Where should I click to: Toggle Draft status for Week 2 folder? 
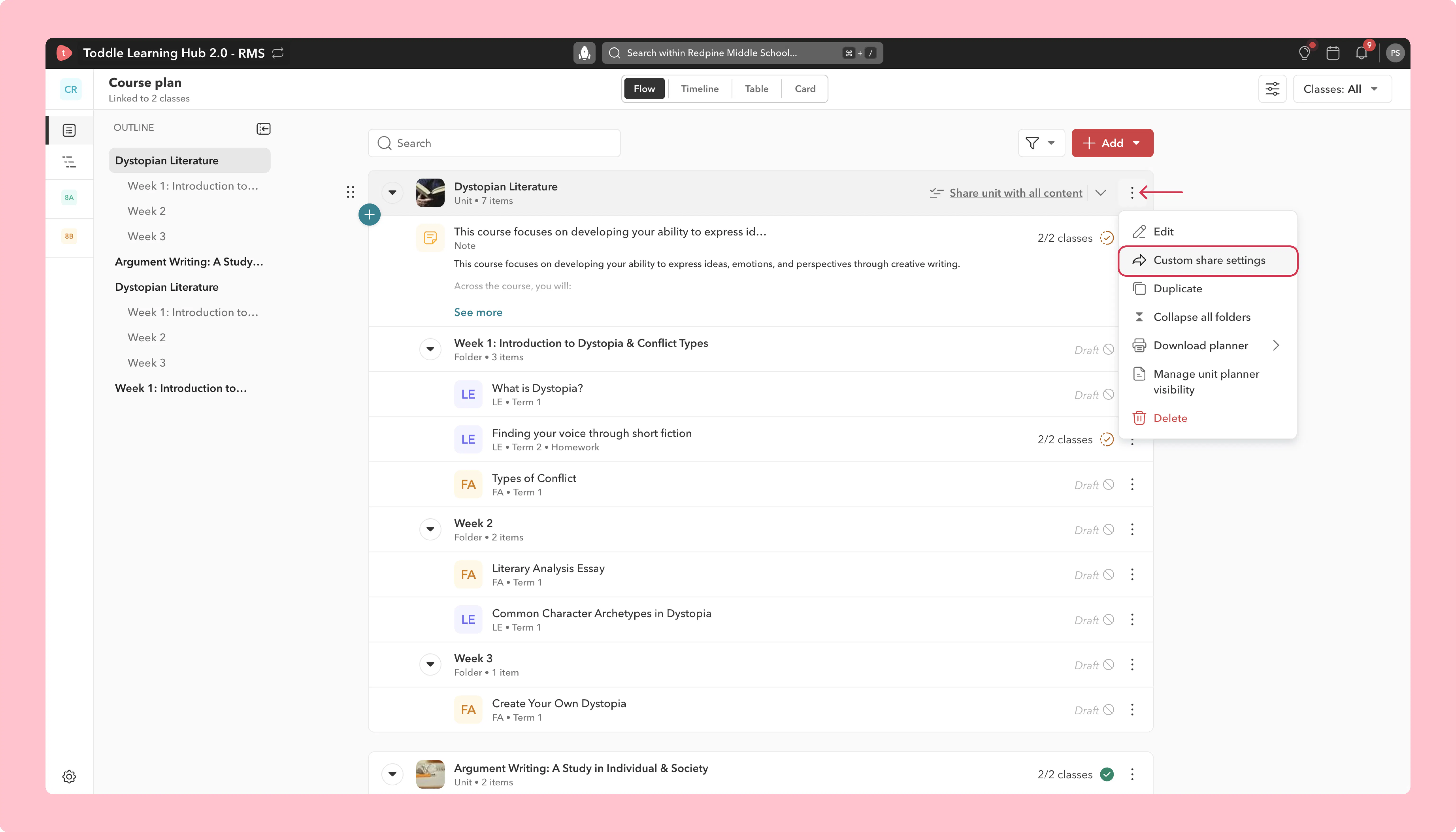coord(1109,530)
